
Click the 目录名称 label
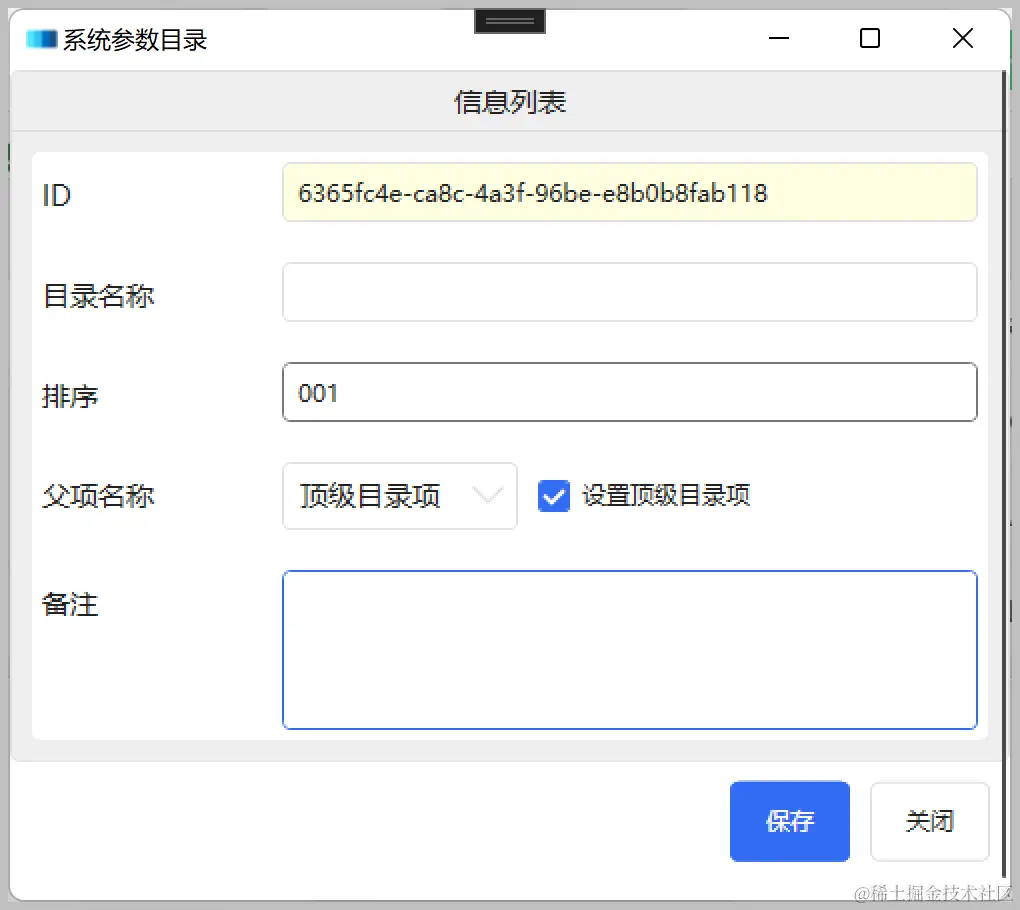(98, 296)
